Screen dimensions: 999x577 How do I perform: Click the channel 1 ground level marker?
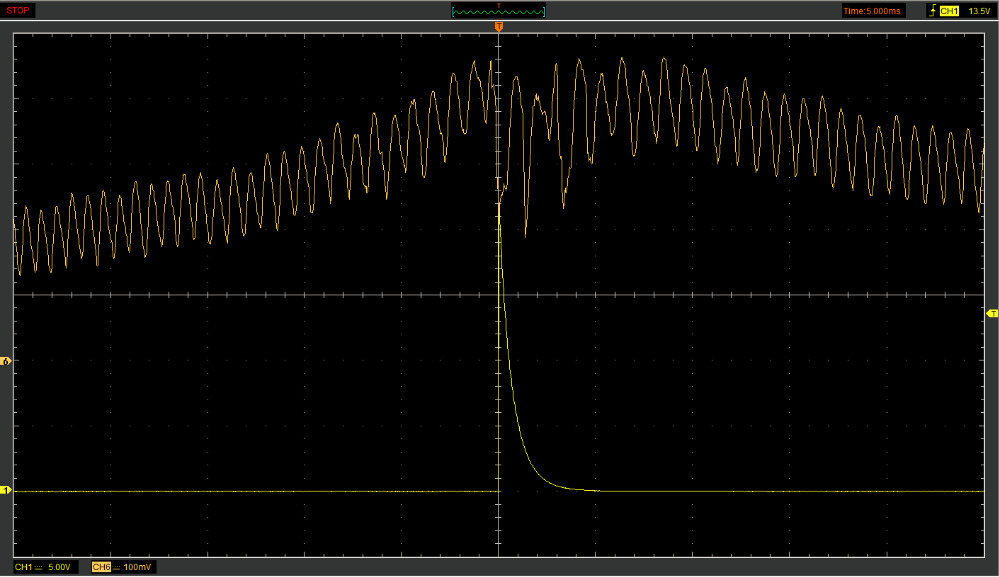6,491
